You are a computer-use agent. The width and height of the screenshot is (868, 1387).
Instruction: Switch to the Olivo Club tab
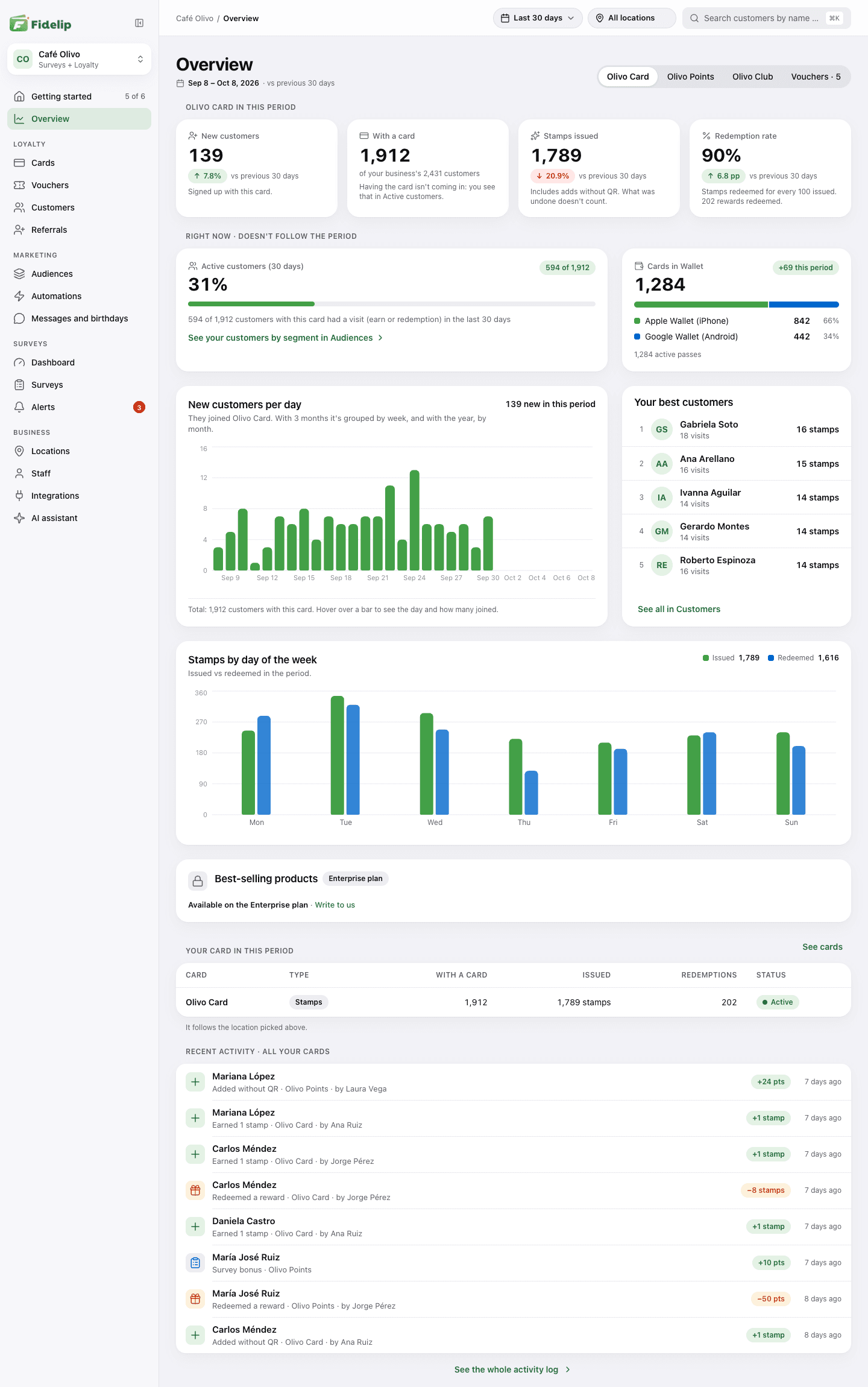click(x=752, y=77)
